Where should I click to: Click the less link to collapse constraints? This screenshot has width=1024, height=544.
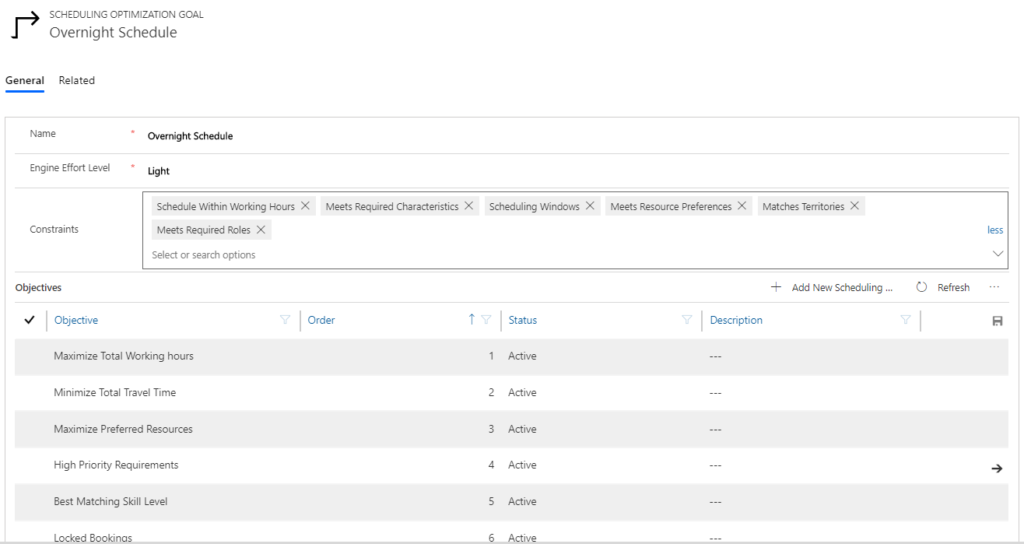coord(995,230)
